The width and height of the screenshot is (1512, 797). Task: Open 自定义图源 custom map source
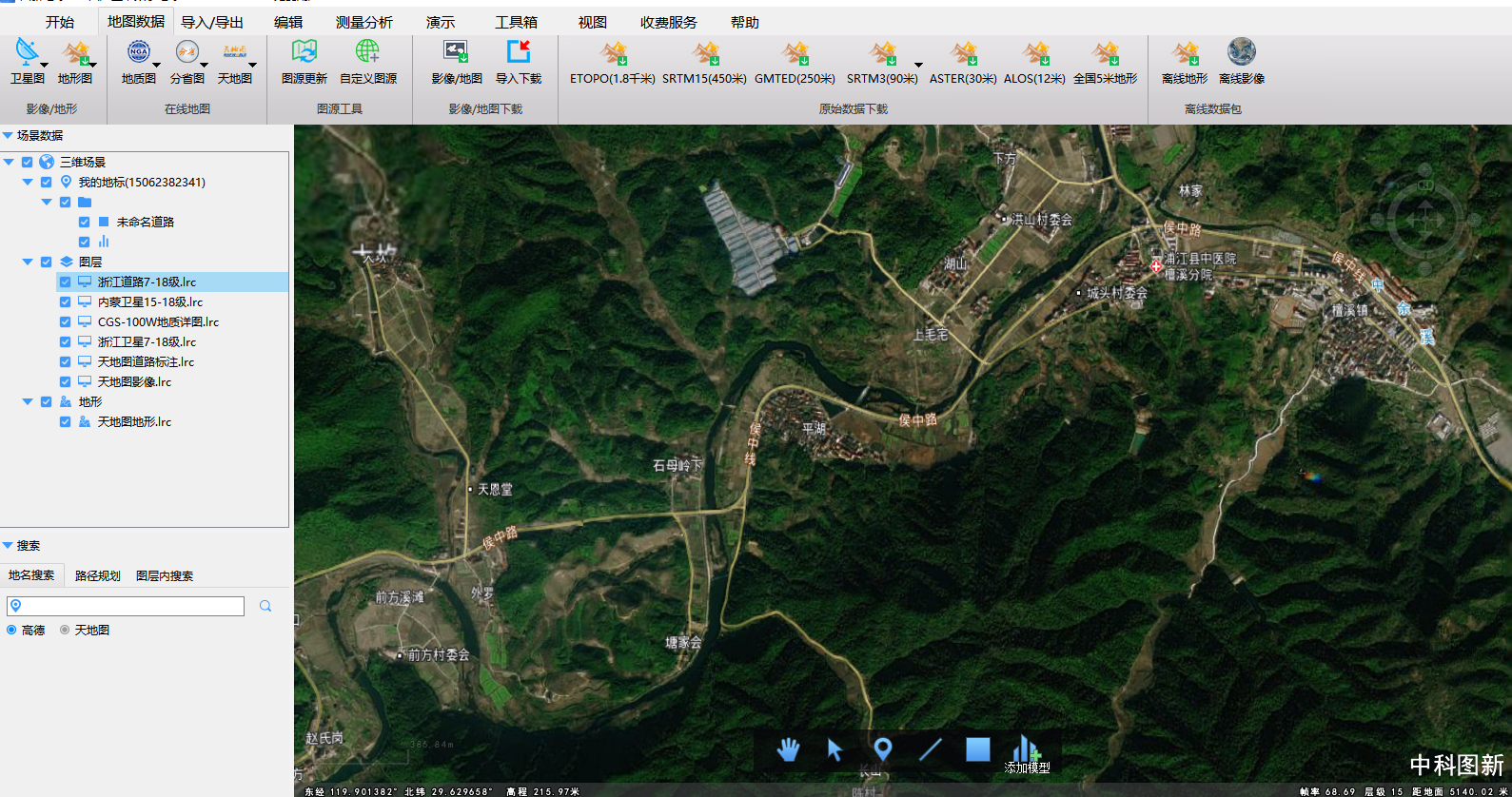(367, 52)
